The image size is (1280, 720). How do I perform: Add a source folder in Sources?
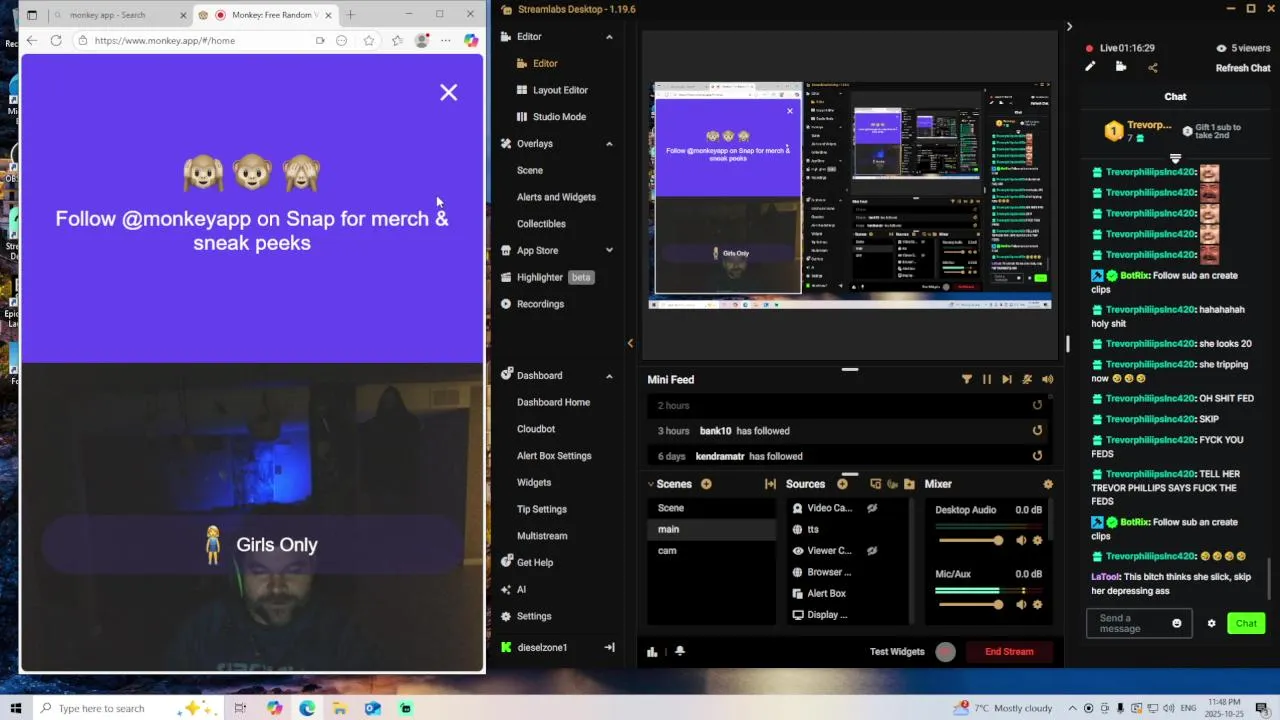909,484
